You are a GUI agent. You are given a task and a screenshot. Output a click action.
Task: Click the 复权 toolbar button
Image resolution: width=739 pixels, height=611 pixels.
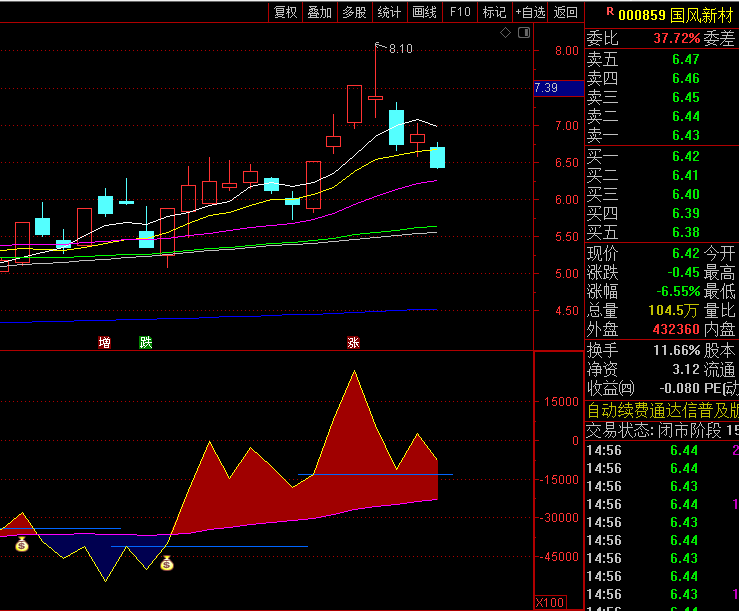click(286, 12)
